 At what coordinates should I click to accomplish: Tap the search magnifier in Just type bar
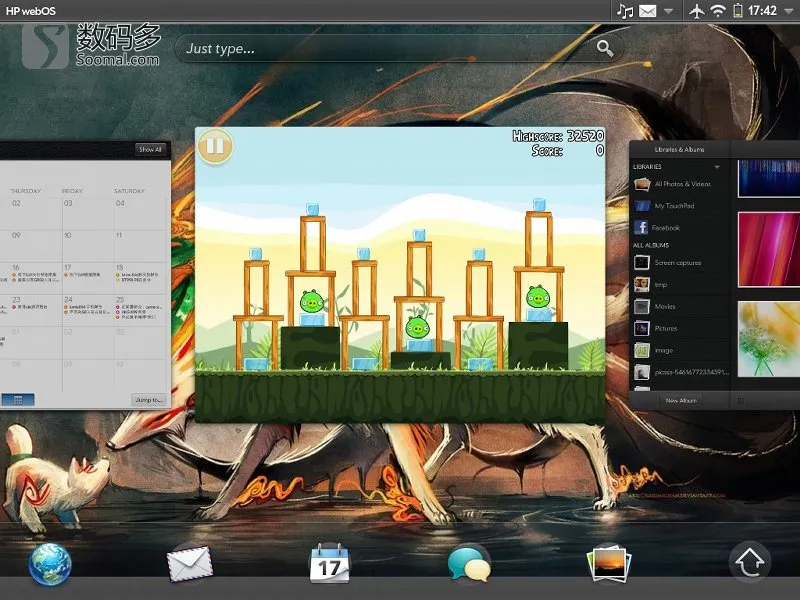tap(605, 48)
